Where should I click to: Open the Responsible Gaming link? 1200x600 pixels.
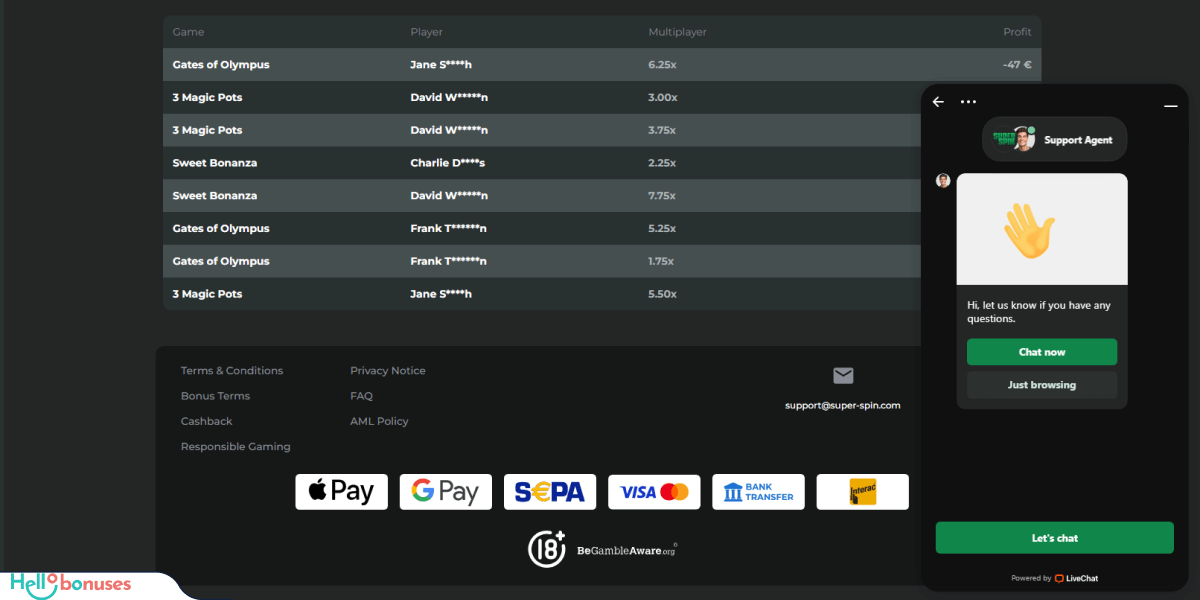tap(236, 447)
